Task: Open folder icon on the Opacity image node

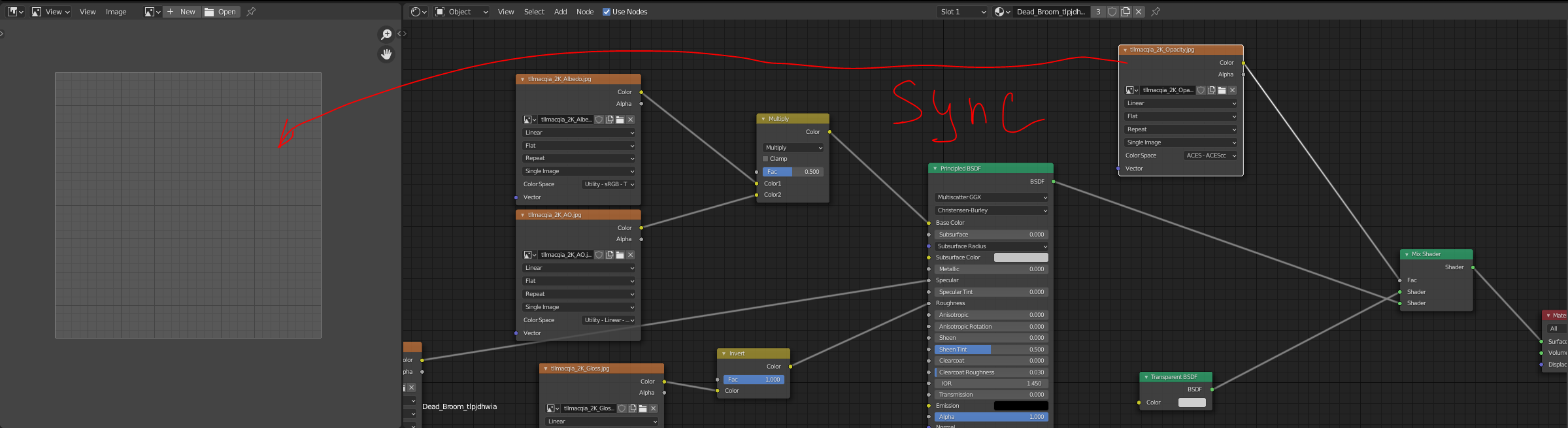Action: [1222, 90]
